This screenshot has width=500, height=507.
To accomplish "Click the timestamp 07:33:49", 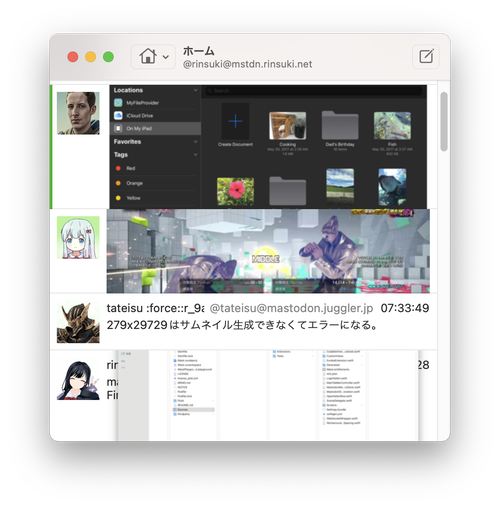I will pos(405,308).
